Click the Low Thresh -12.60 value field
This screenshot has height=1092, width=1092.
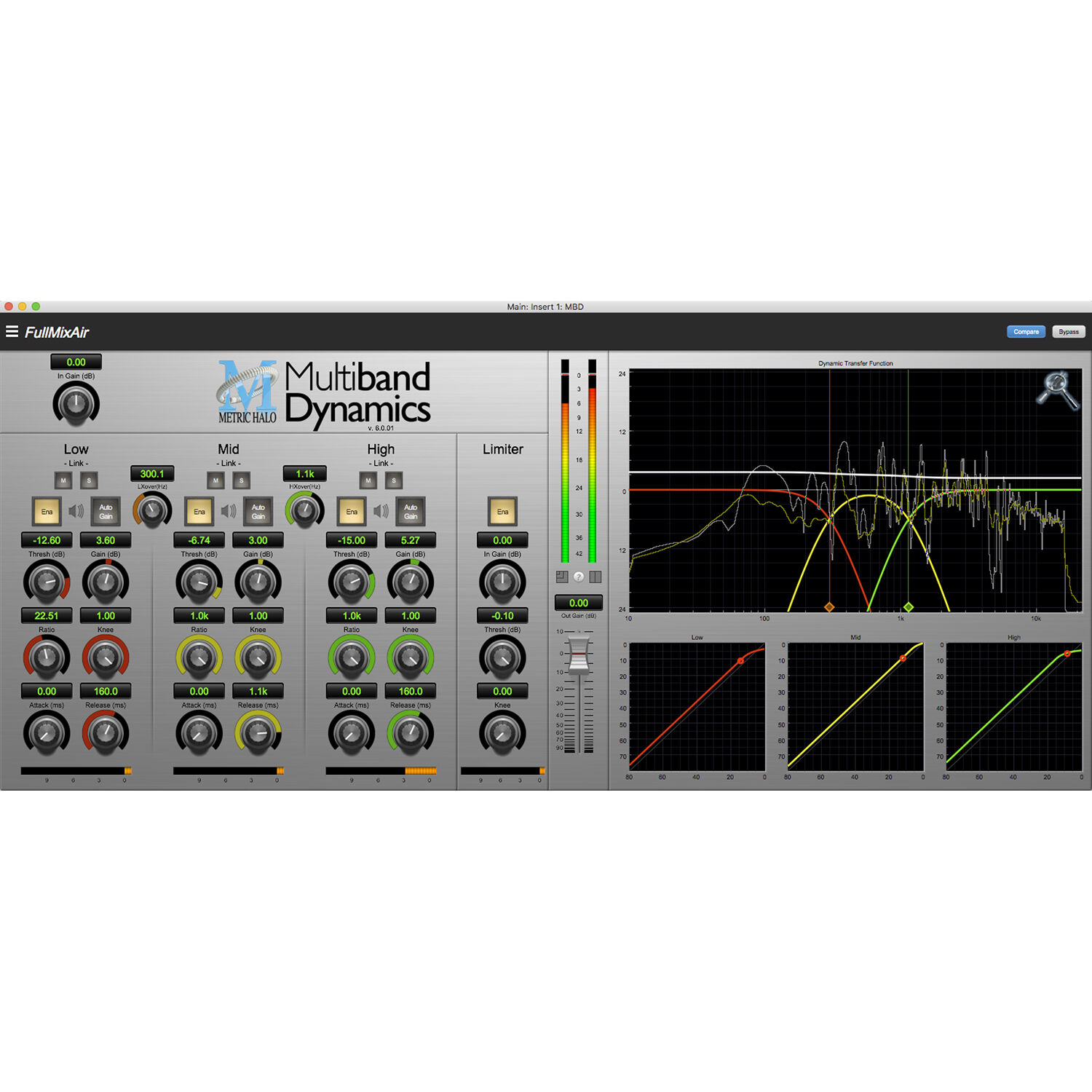pos(47,540)
